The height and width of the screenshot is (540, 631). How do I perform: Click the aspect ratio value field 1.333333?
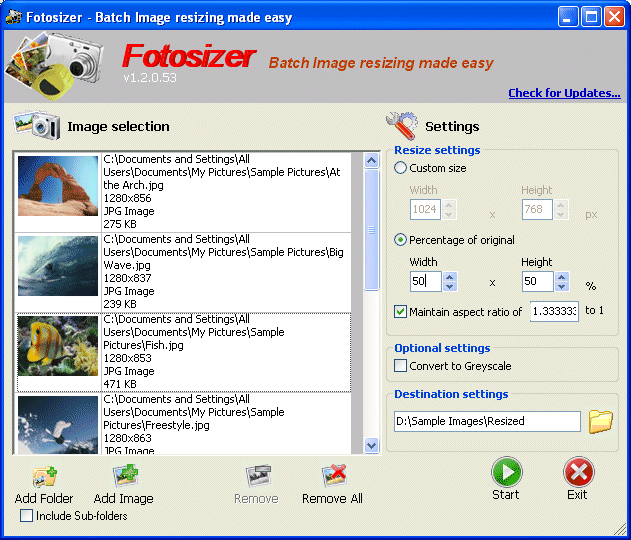[x=555, y=311]
